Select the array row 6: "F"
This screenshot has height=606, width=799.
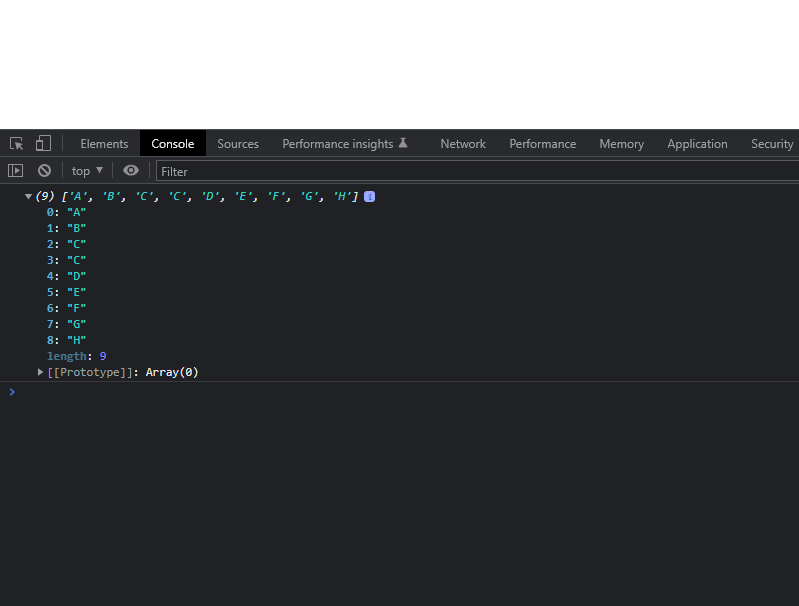(66, 308)
